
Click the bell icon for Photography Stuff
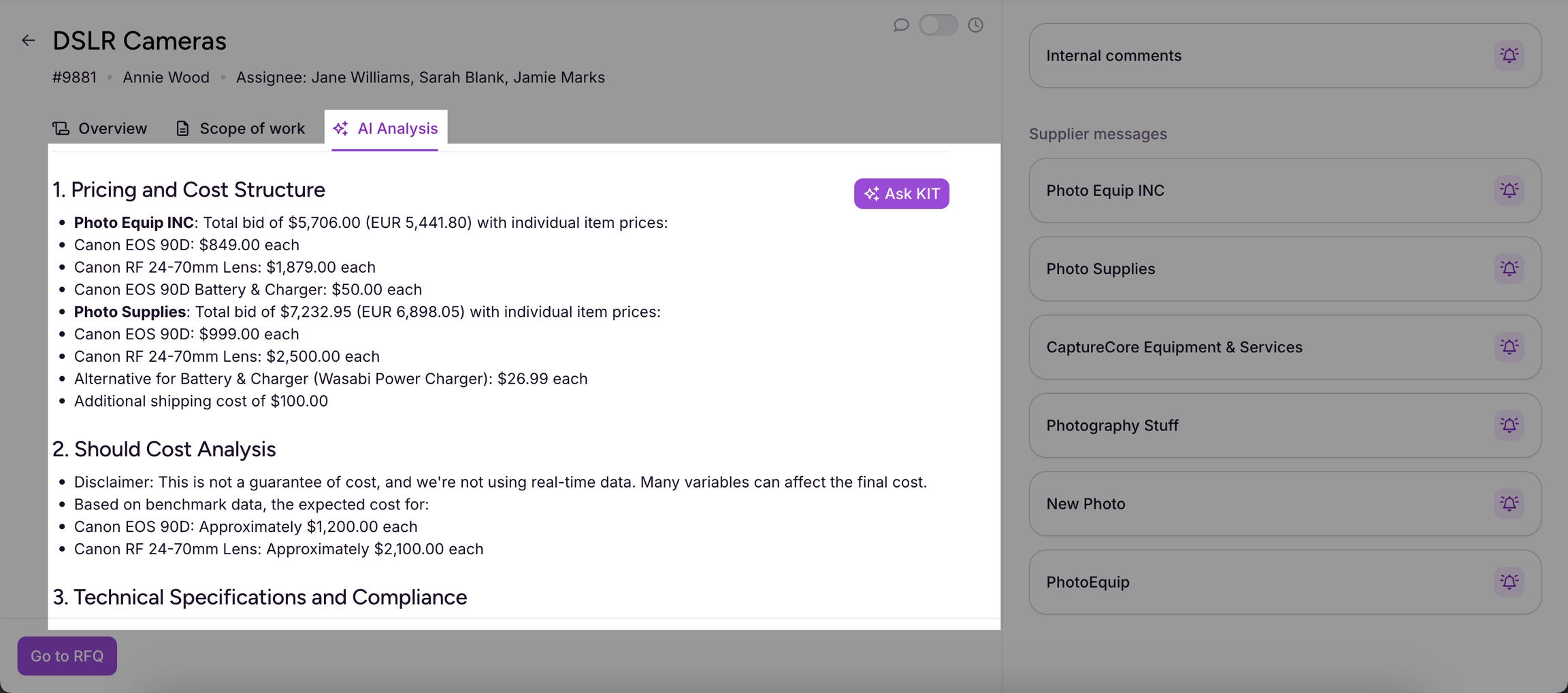click(x=1509, y=425)
